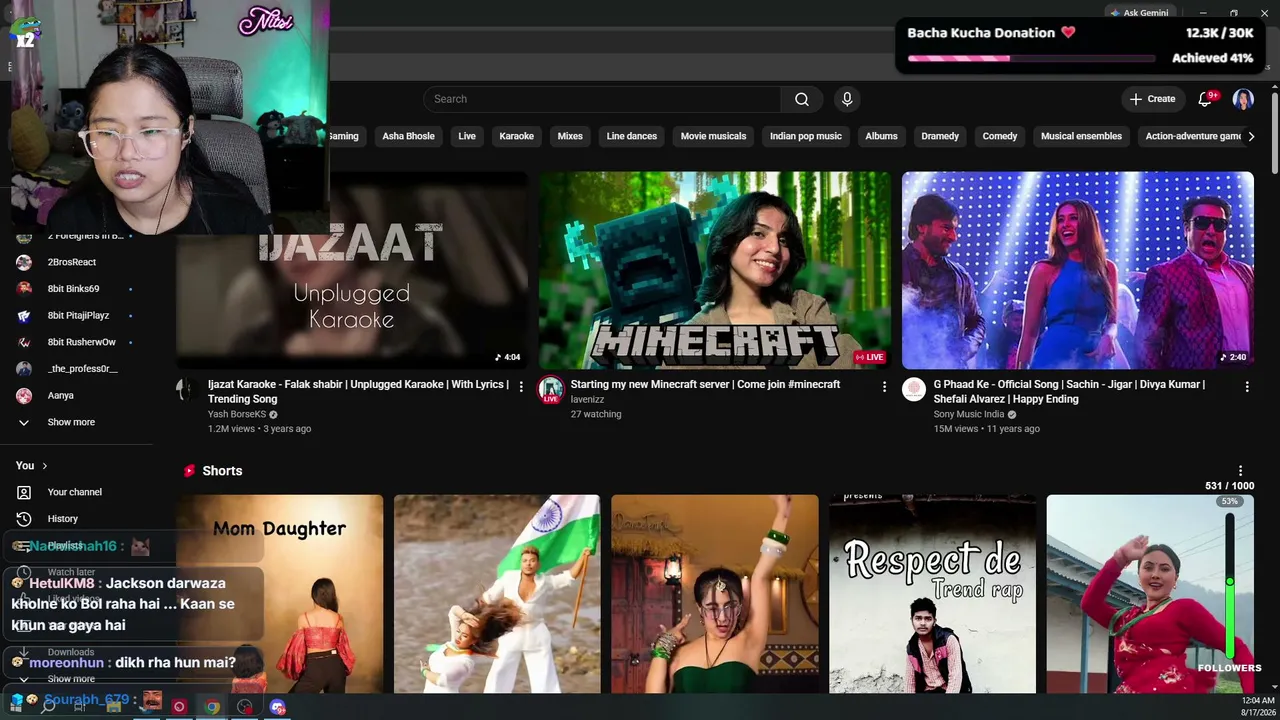Select the Indian pop music chip
The height and width of the screenshot is (720, 1280).
tap(806, 136)
